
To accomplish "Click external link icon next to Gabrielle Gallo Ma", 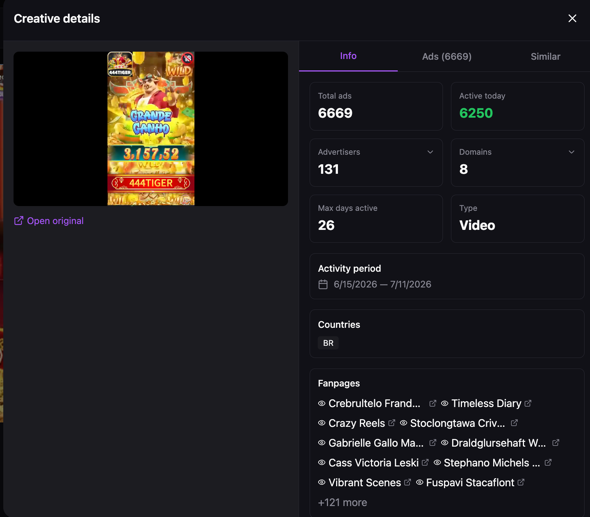I will click(x=432, y=443).
